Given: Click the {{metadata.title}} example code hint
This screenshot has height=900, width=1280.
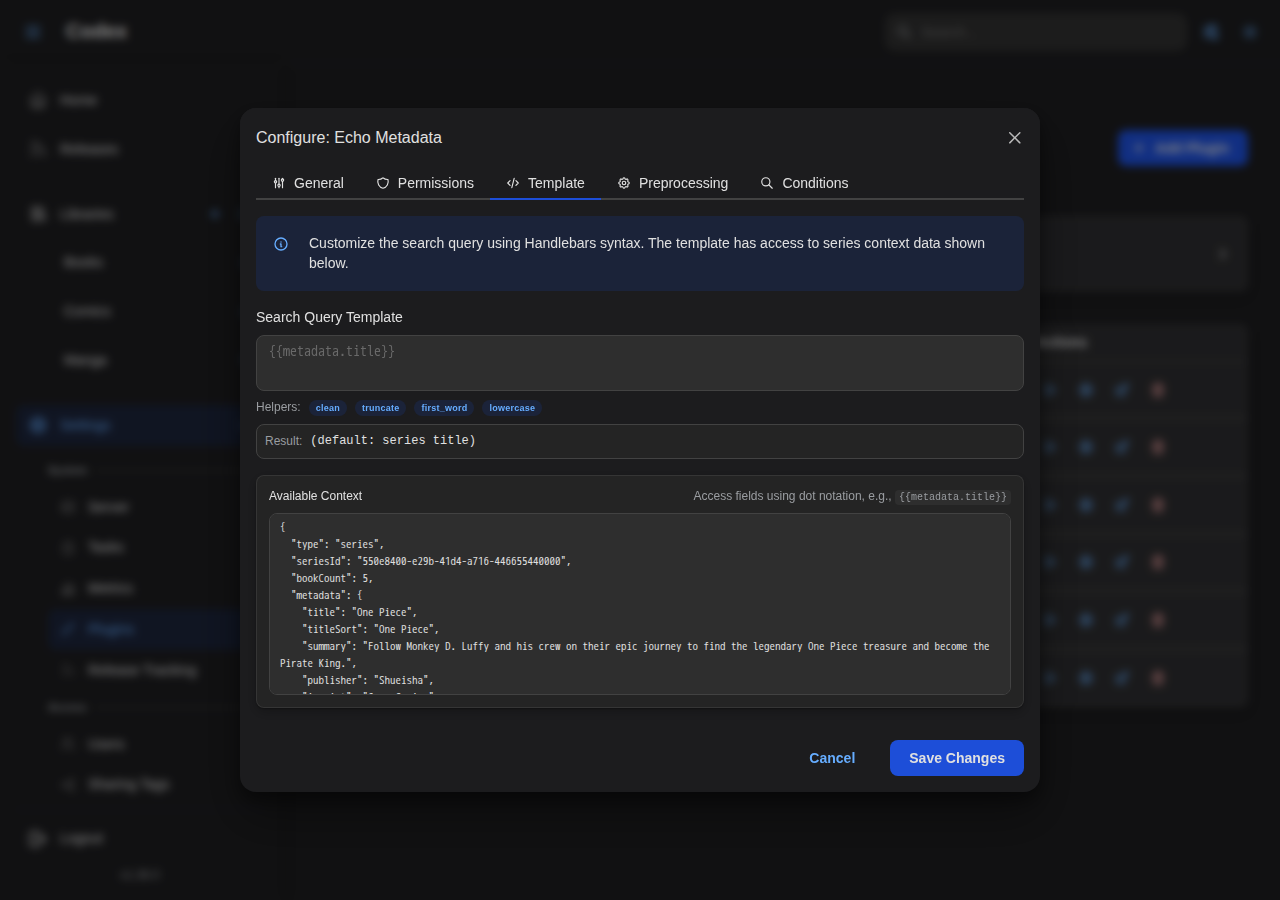Looking at the screenshot, I should pos(953,497).
